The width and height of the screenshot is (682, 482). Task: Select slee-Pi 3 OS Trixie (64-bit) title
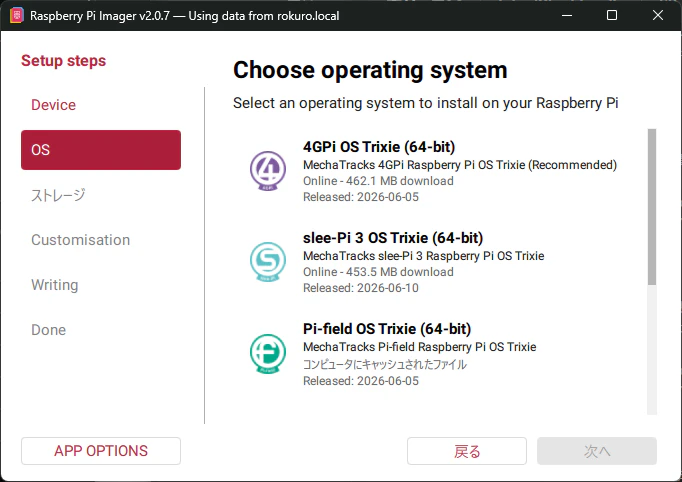393,238
